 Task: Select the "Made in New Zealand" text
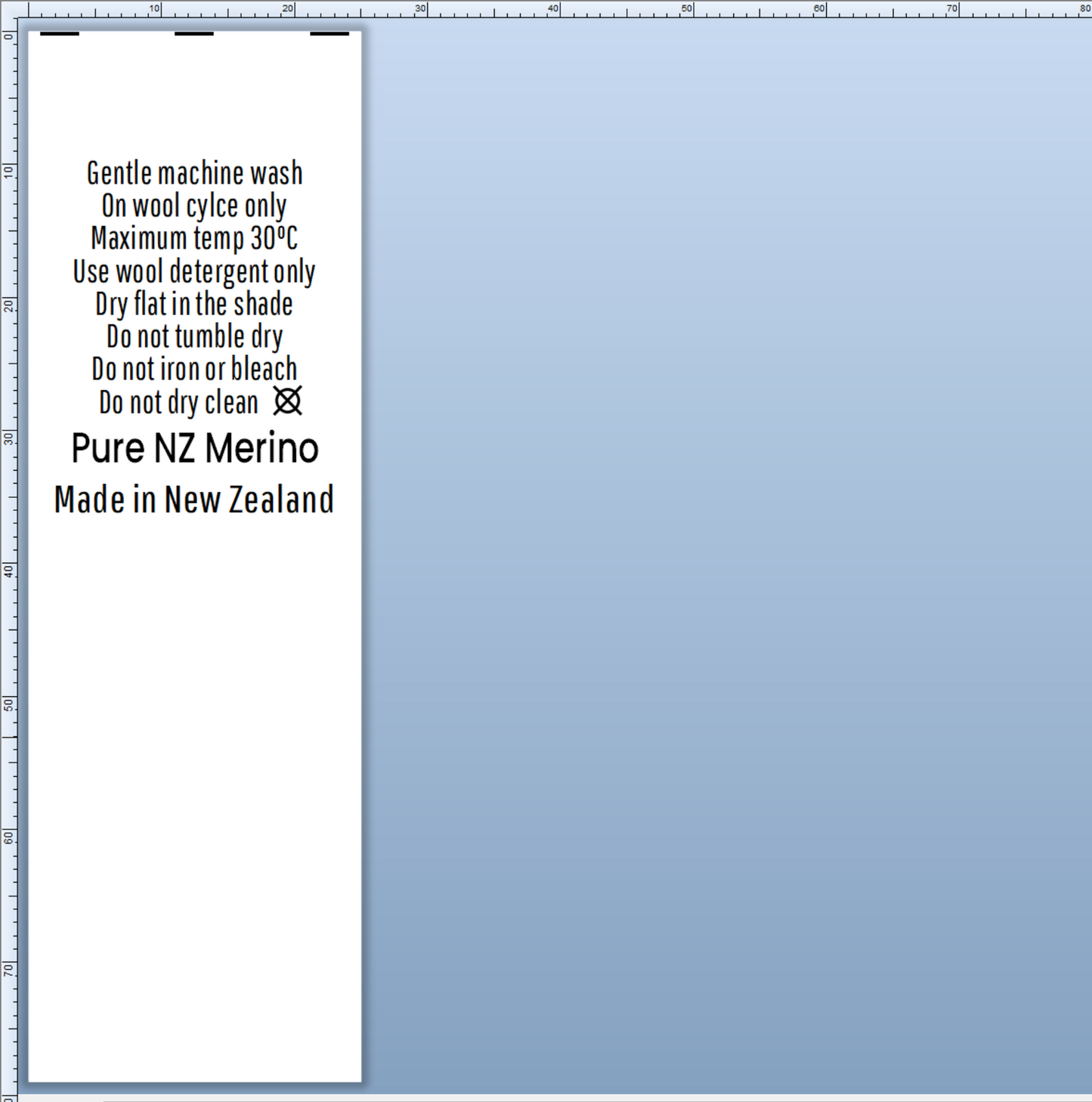click(194, 500)
